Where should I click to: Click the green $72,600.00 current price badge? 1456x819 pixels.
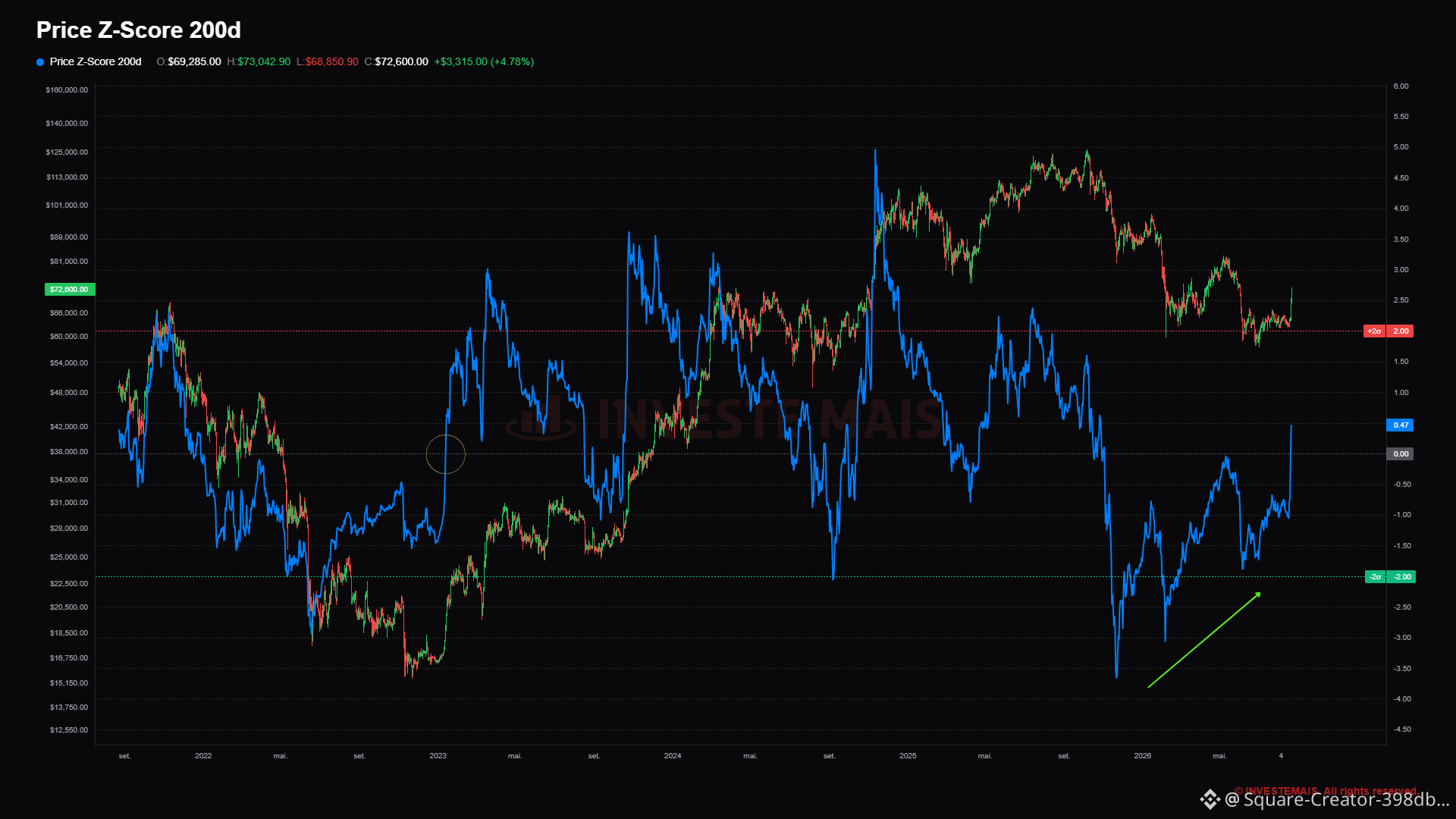[x=70, y=290]
